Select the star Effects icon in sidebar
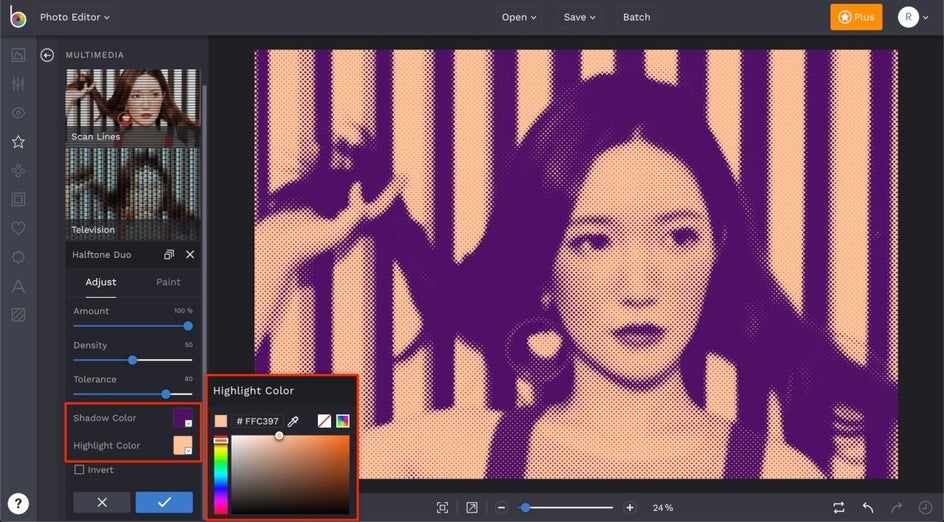The width and height of the screenshot is (944, 522). tap(18, 142)
